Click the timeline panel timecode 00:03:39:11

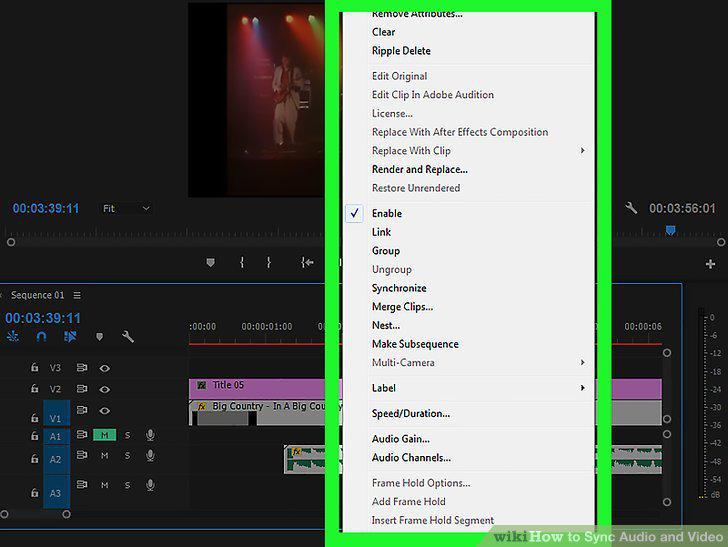pos(43,318)
